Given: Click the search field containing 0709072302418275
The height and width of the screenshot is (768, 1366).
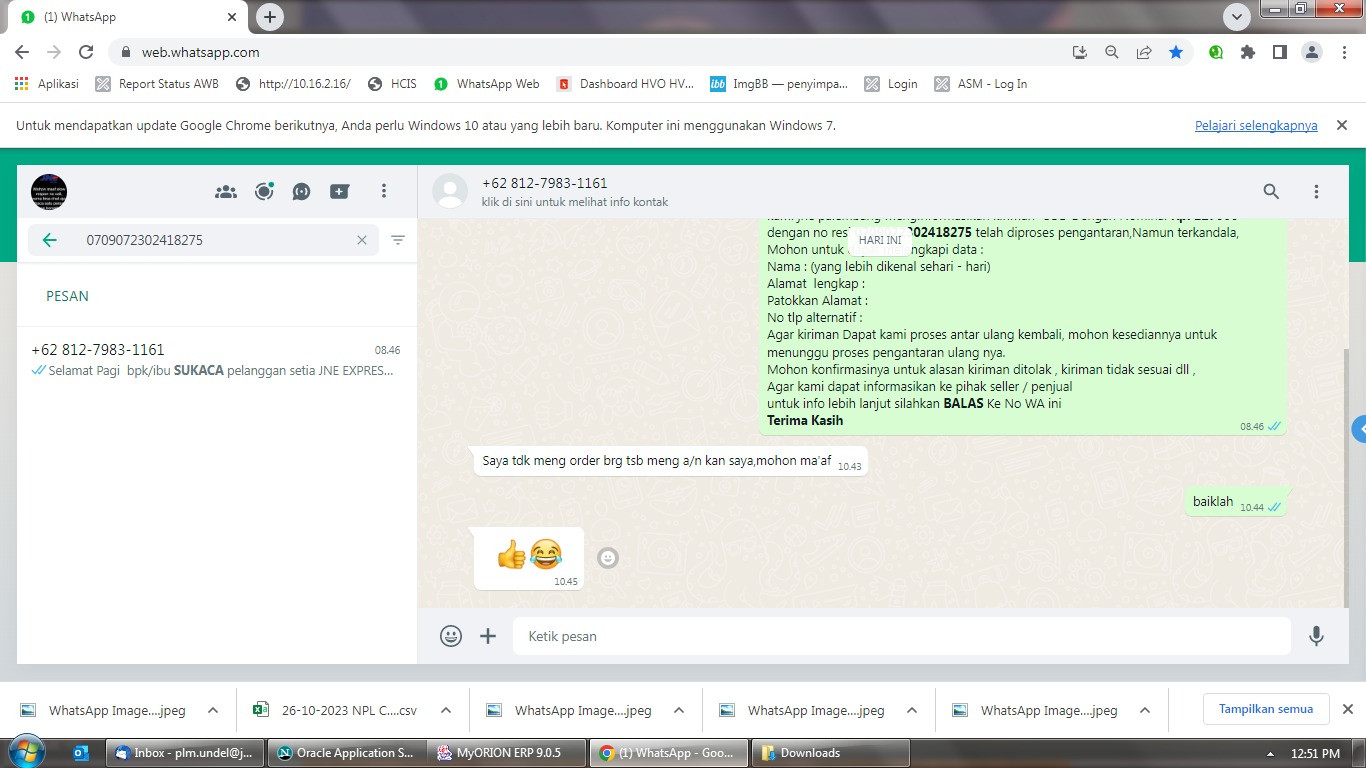Looking at the screenshot, I should [204, 240].
